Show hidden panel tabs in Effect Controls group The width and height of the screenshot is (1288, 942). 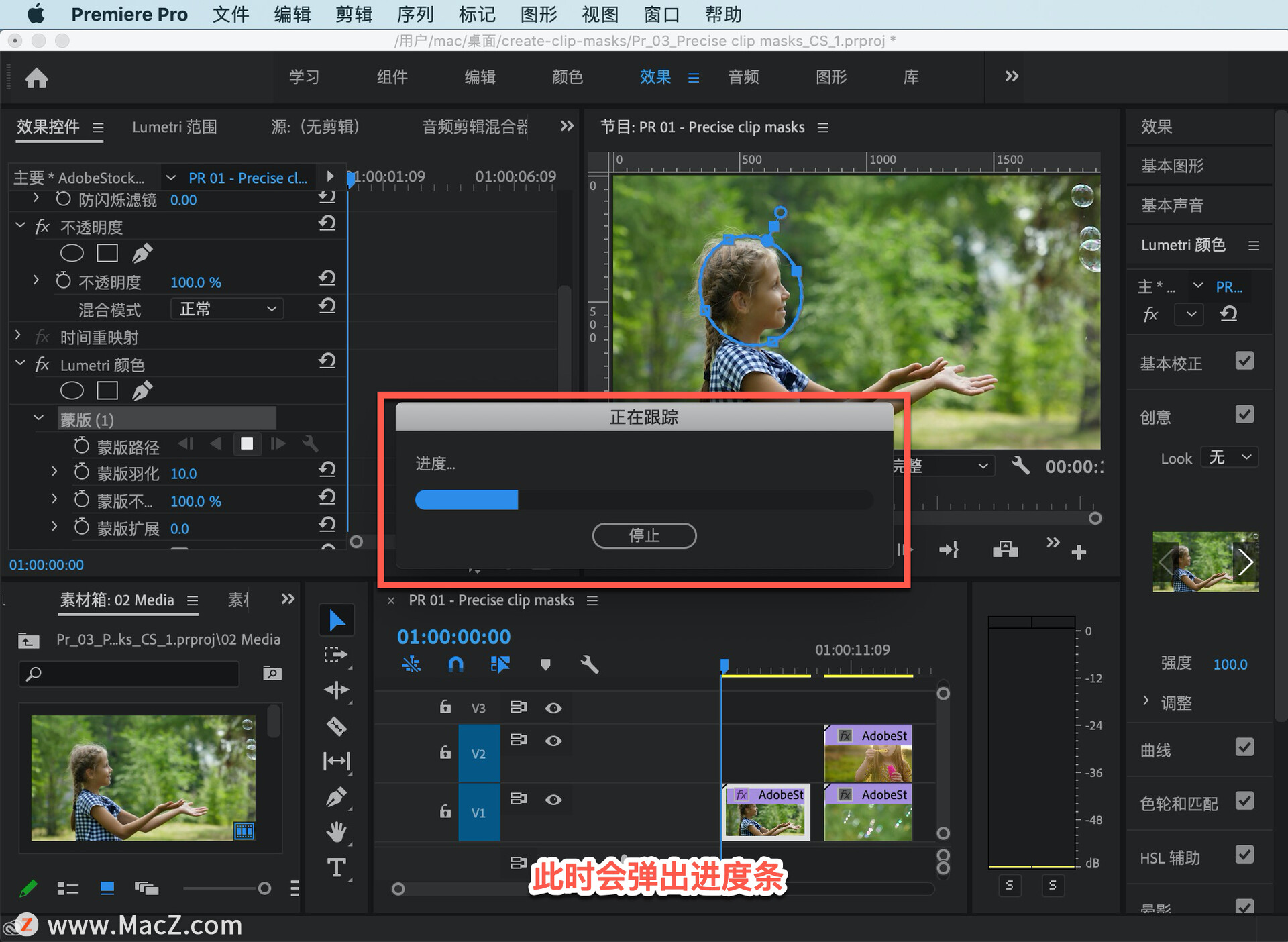point(567,126)
